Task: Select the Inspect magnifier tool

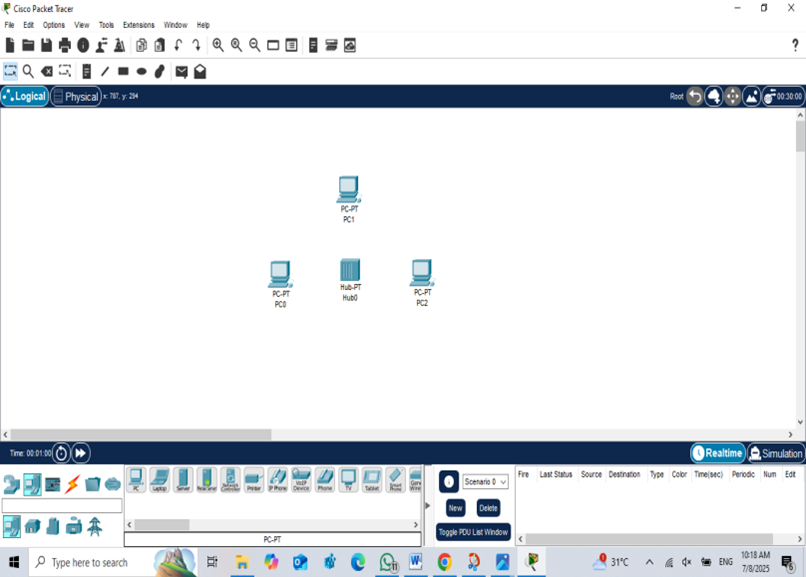Action: coord(28,71)
